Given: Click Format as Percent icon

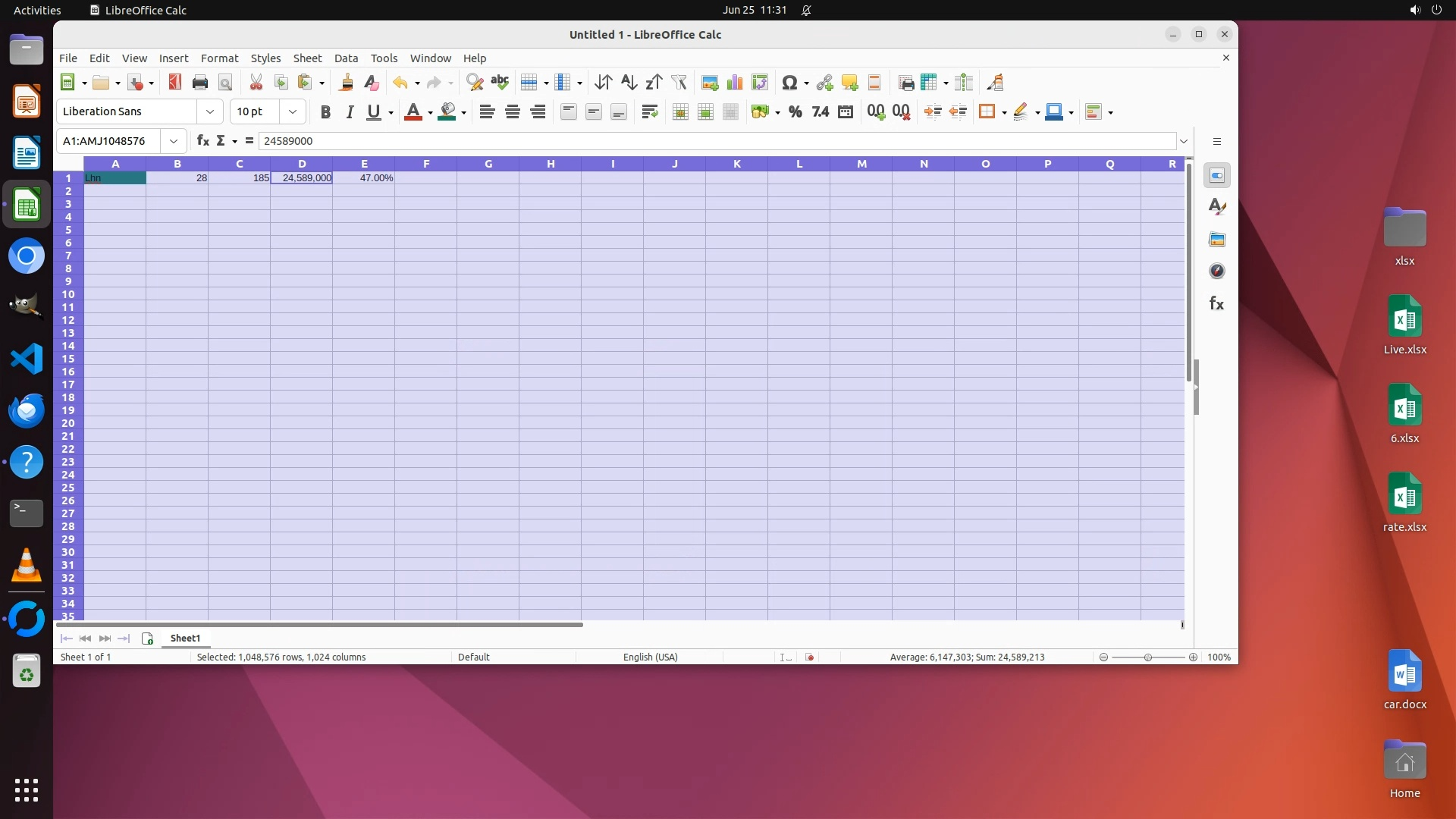Looking at the screenshot, I should click(795, 112).
